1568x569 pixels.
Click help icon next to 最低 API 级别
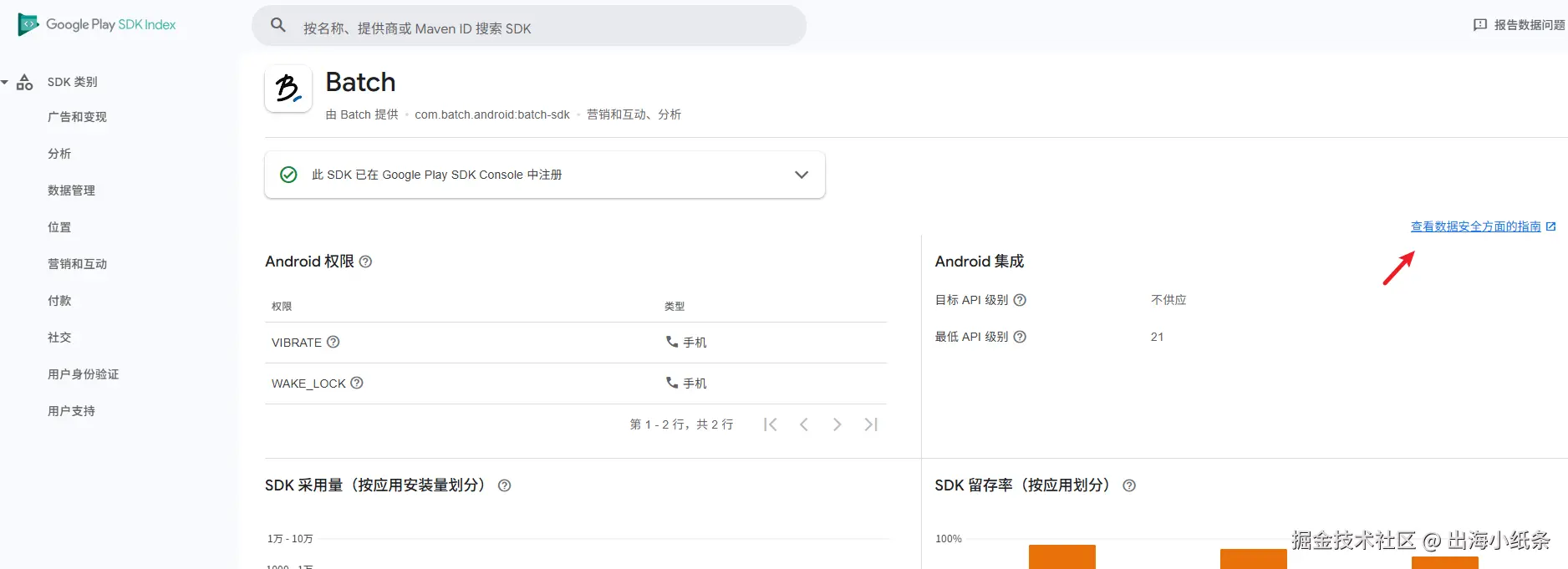[x=1020, y=337]
